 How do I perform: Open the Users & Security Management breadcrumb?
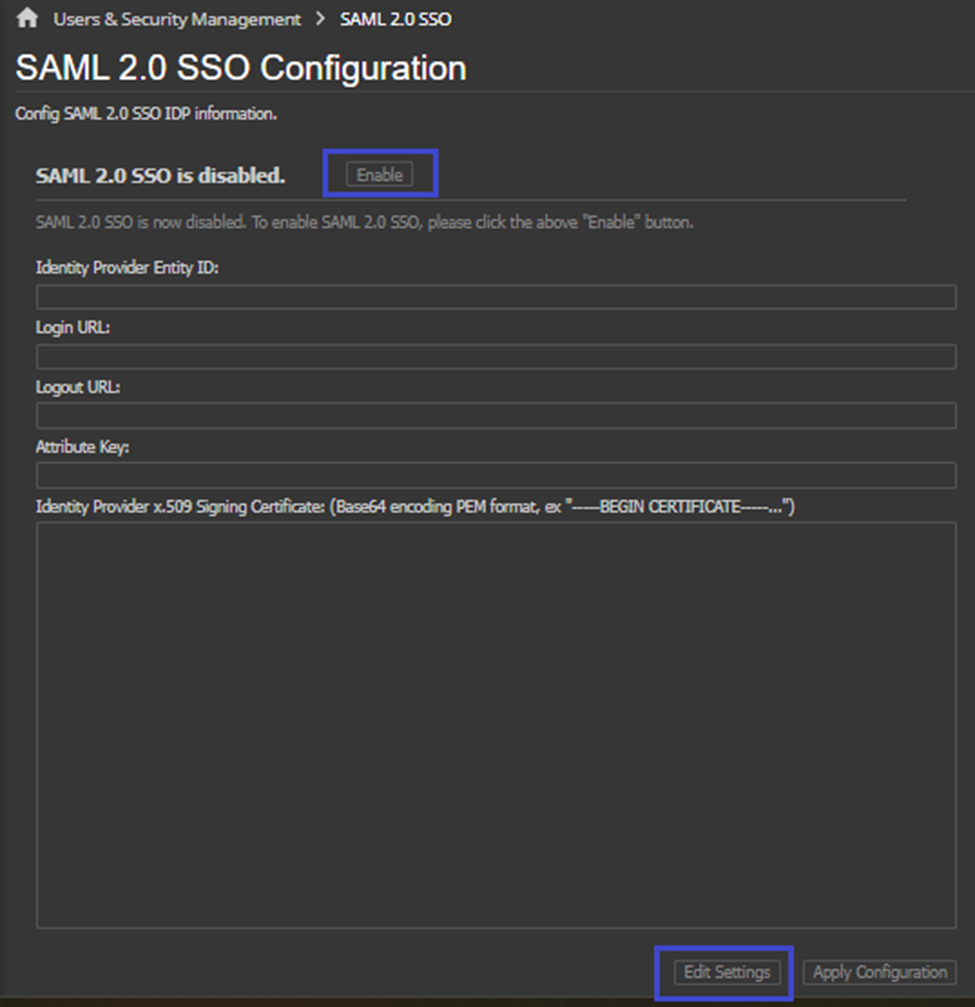(x=177, y=19)
